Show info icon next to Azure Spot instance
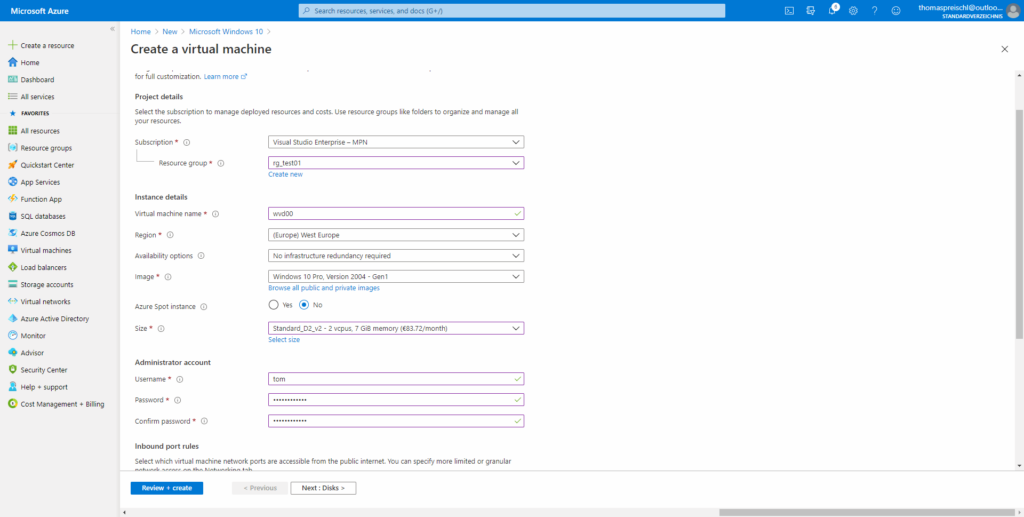1024x517 pixels. click(x=204, y=307)
